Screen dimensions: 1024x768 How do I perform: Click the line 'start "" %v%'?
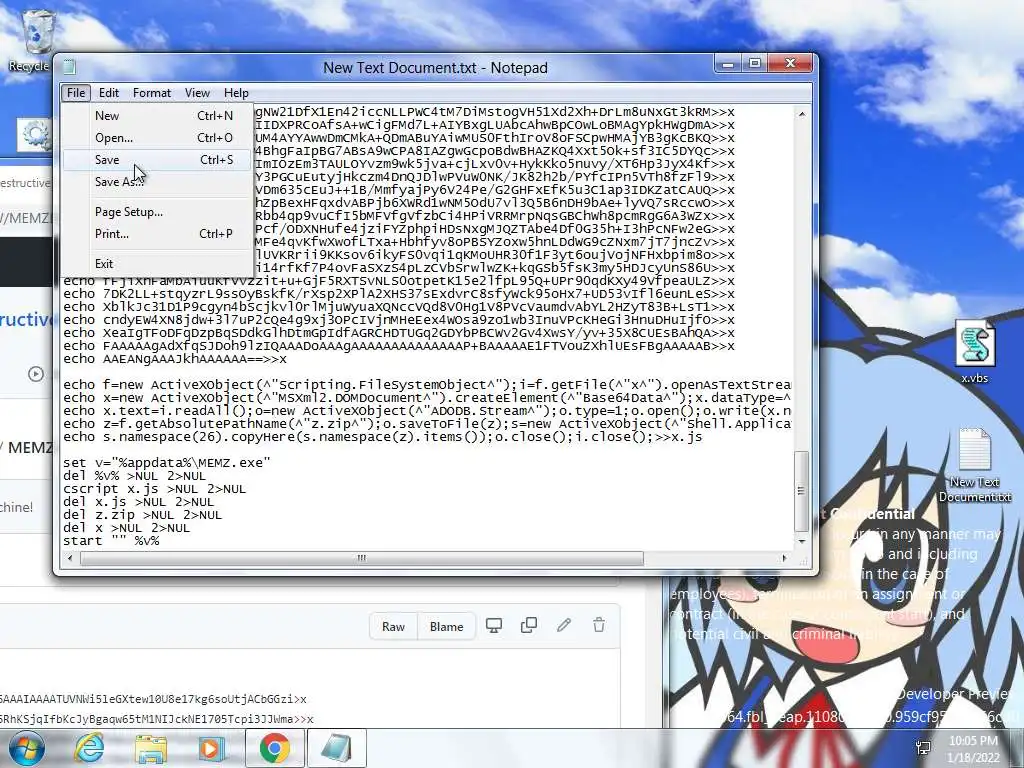[111, 541]
